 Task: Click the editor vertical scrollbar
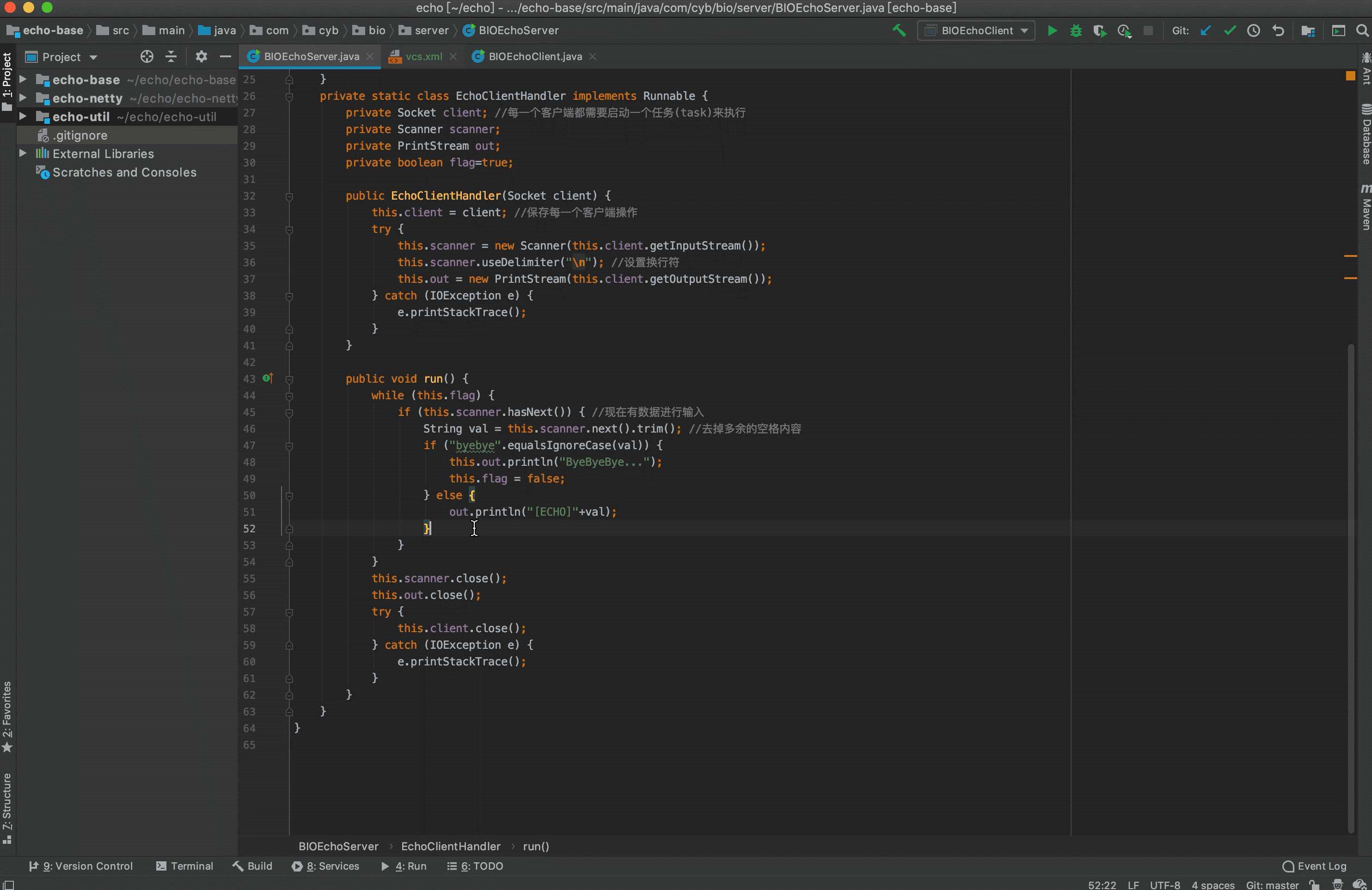pos(1351,588)
